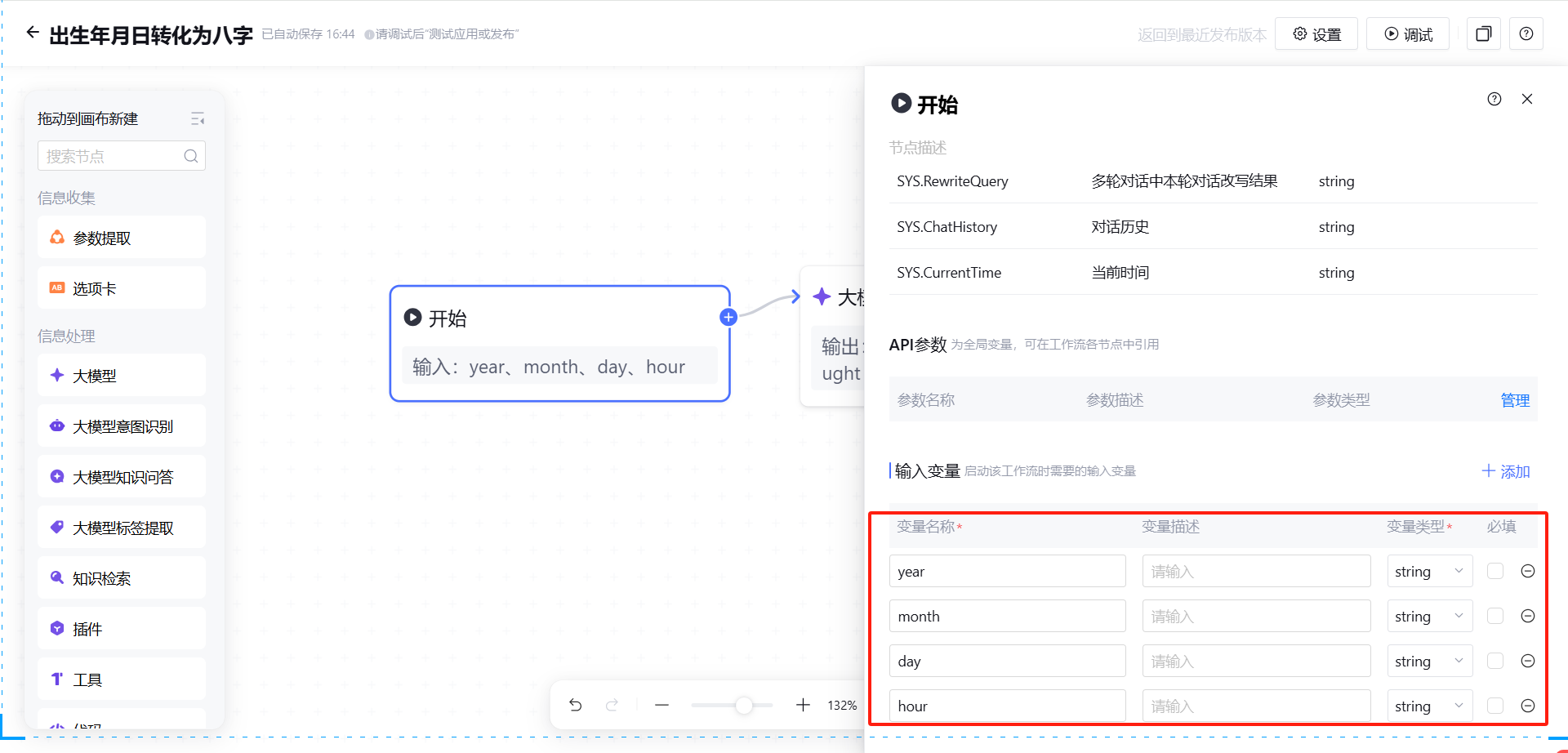Click the SYS.CurrentTime row text
Image resolution: width=1568 pixels, height=753 pixels.
click(949, 273)
